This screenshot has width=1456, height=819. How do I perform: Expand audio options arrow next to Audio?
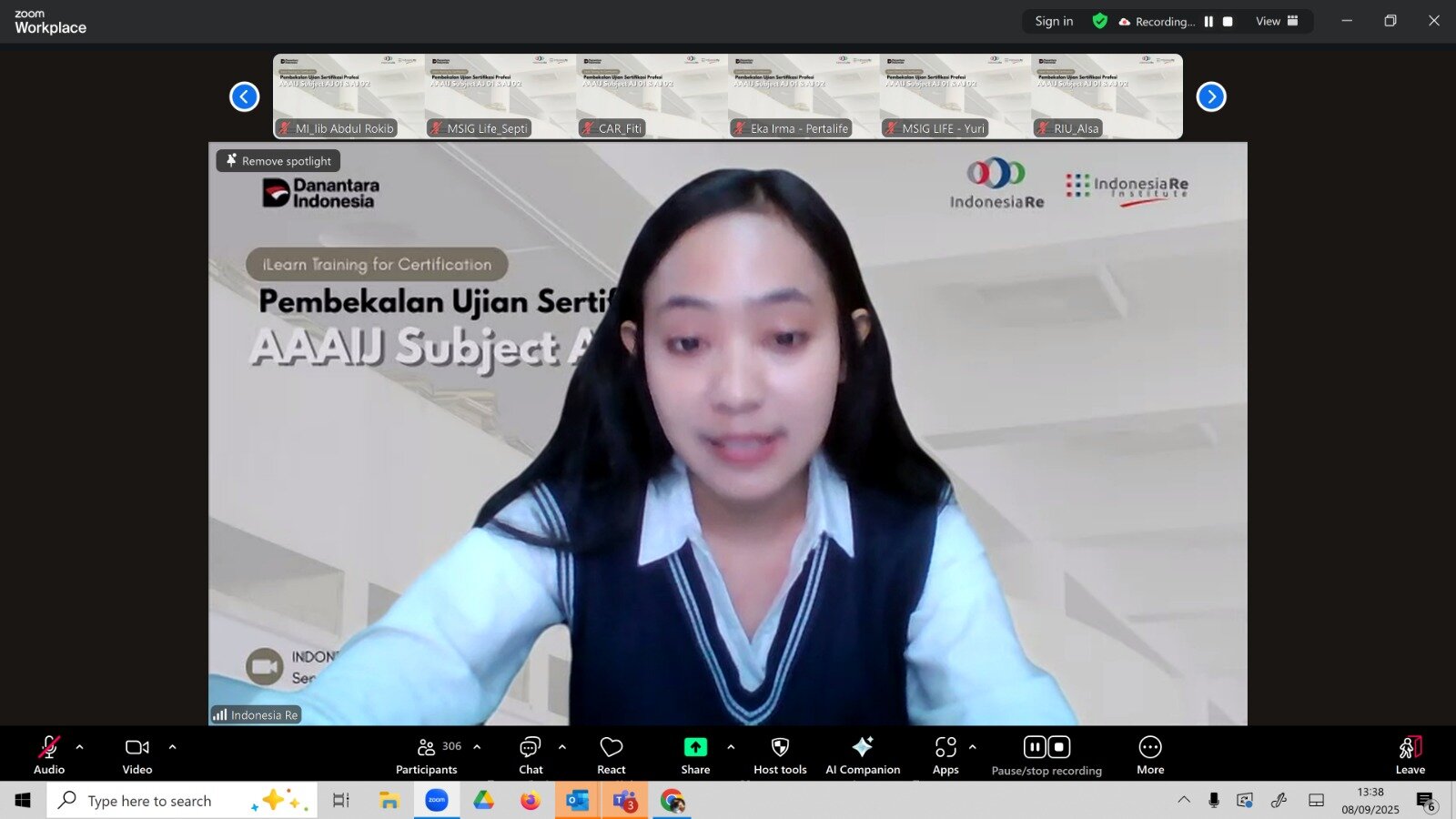[80, 747]
